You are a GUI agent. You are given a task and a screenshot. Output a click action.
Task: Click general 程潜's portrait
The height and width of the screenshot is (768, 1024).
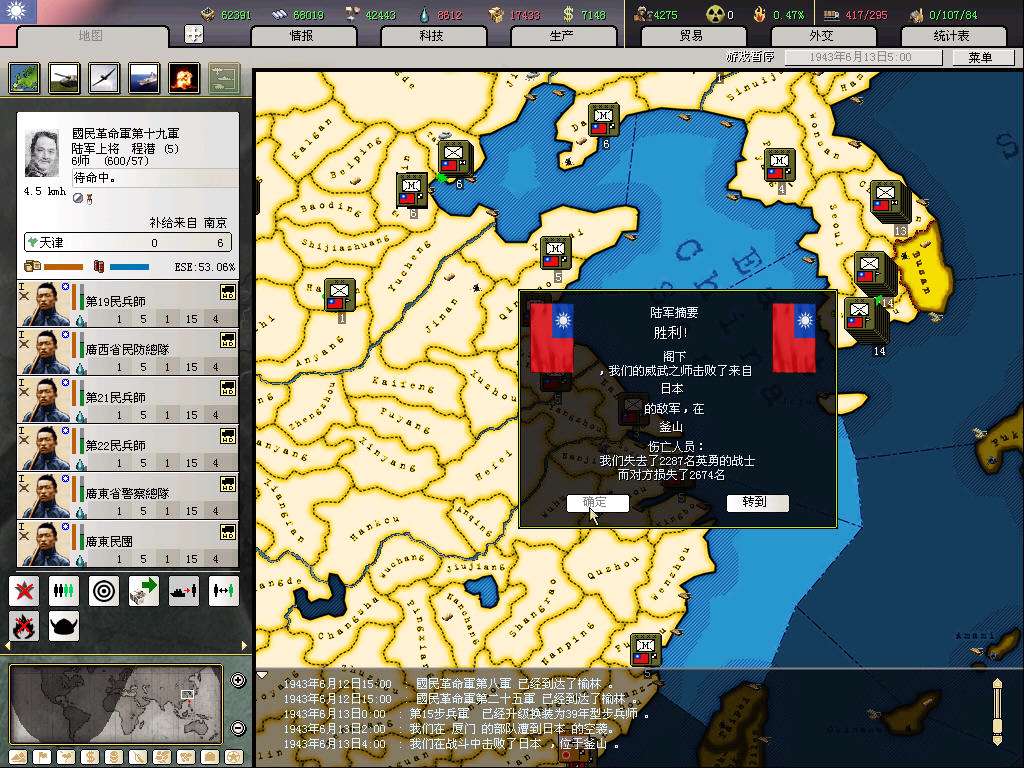44,154
